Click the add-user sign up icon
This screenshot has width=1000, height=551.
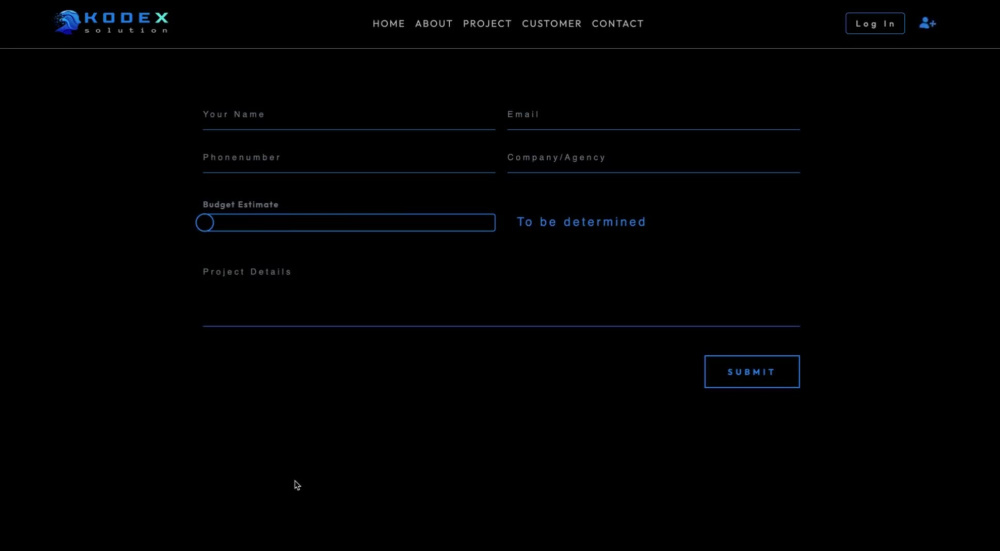927,23
